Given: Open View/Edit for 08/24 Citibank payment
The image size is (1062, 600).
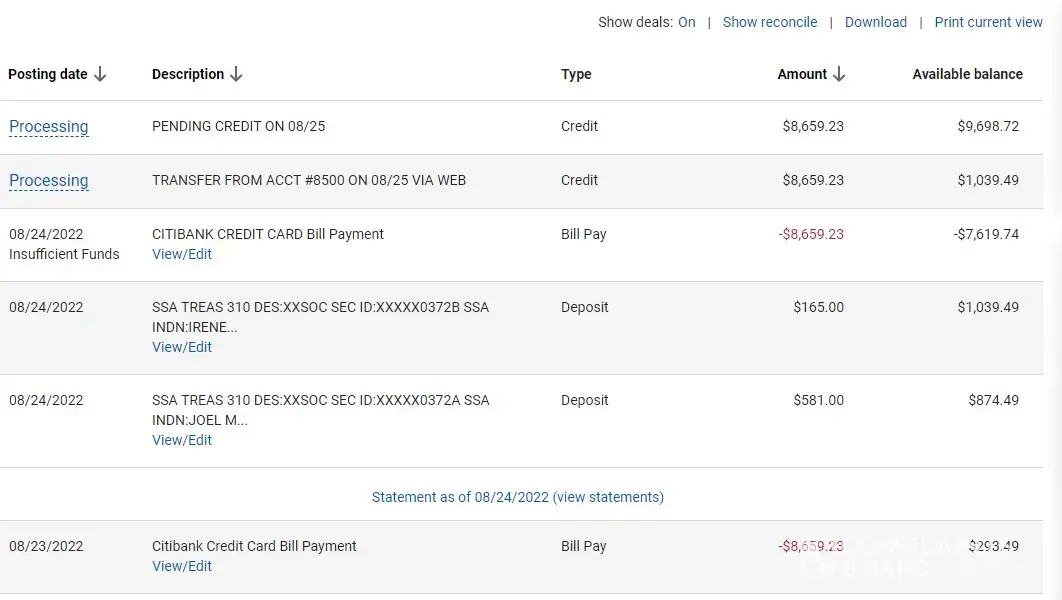Looking at the screenshot, I should pyautogui.click(x=182, y=254).
